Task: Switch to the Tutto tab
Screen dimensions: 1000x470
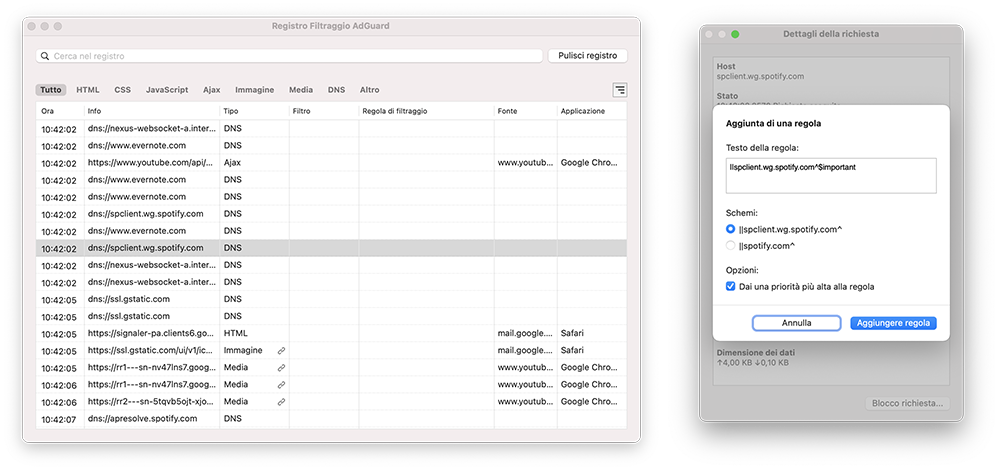Action: click(51, 90)
